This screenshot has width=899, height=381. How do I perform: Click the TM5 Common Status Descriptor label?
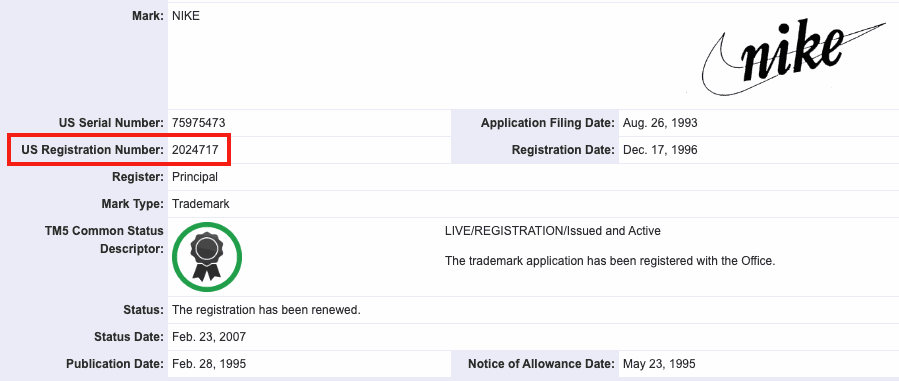click(104, 240)
